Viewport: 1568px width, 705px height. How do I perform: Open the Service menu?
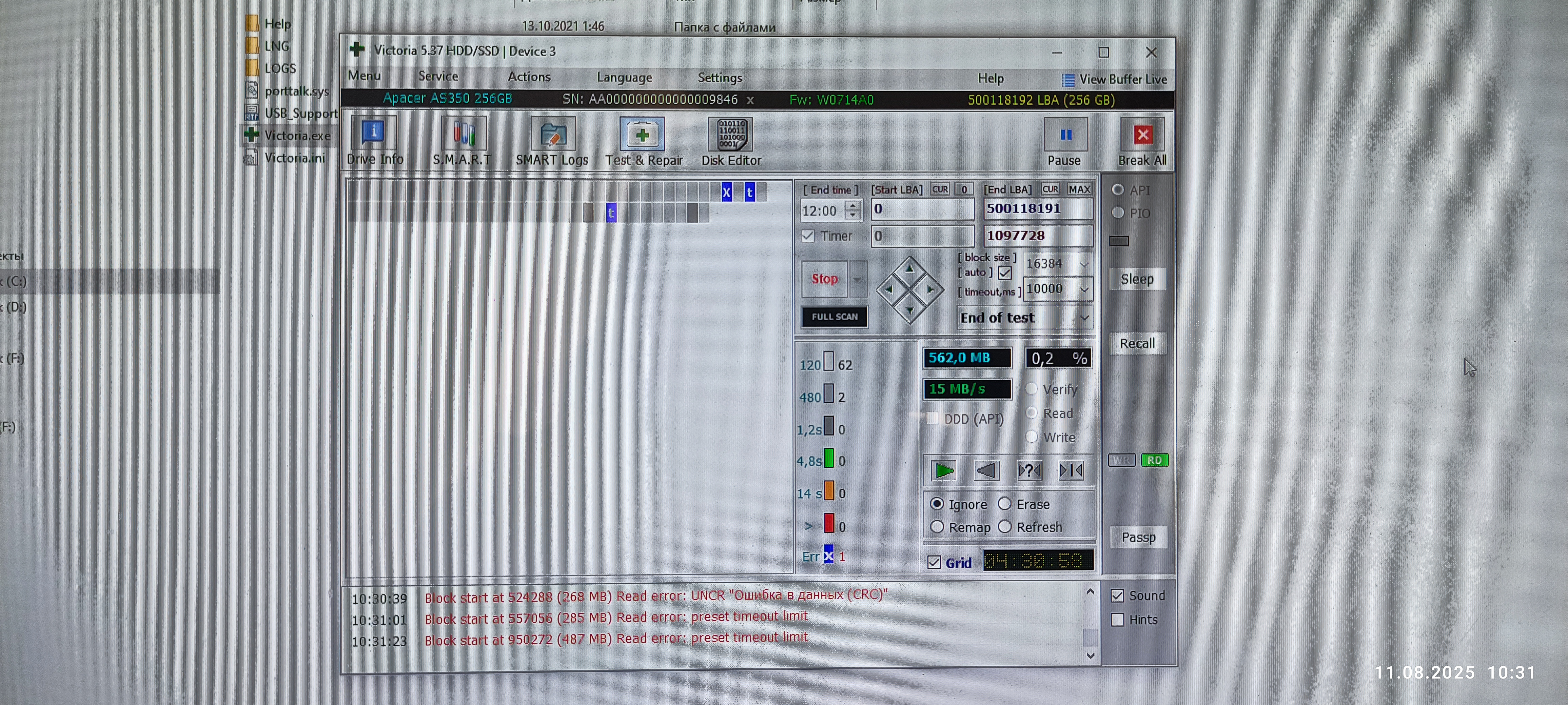coord(438,77)
